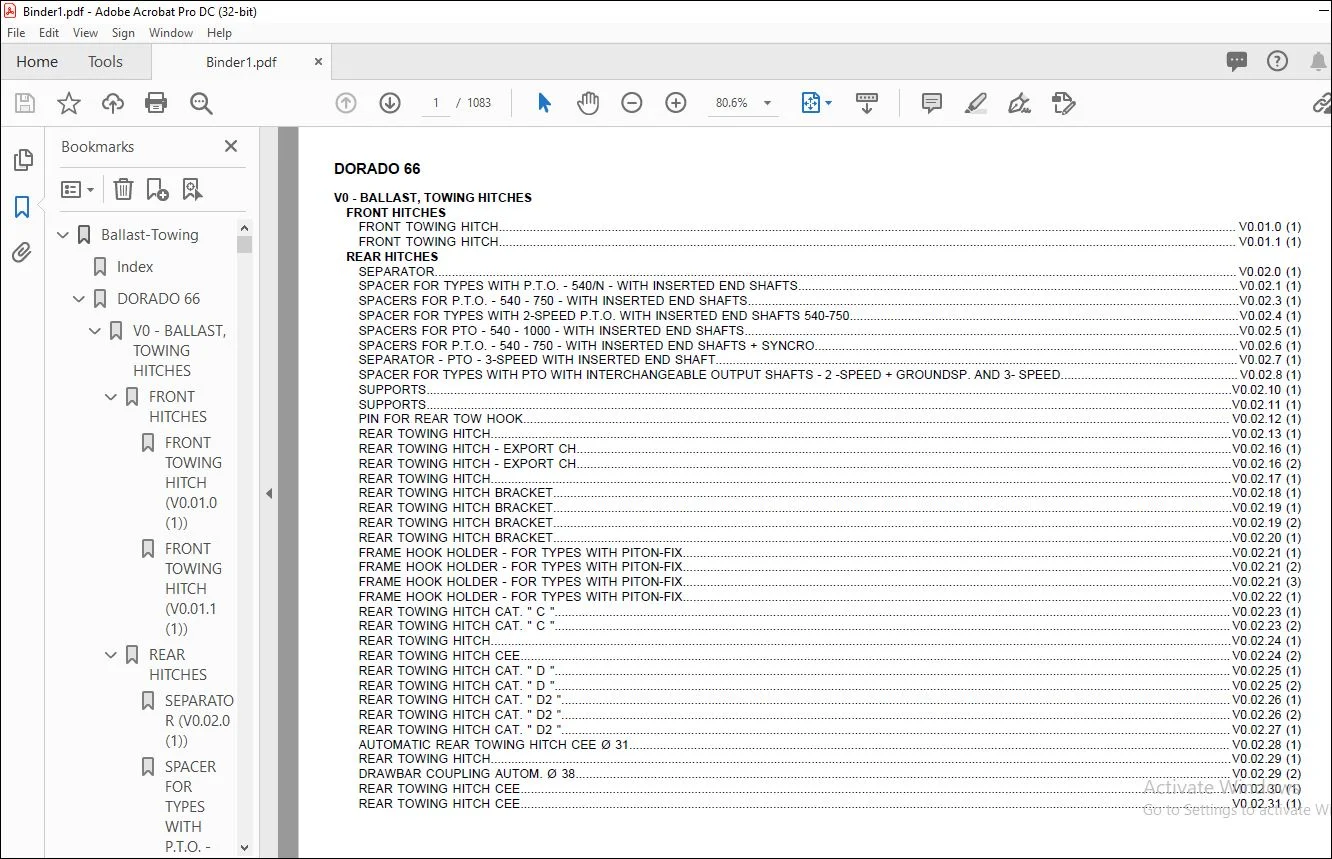
Task: Open the attachments paperclip panel
Action: [x=22, y=253]
